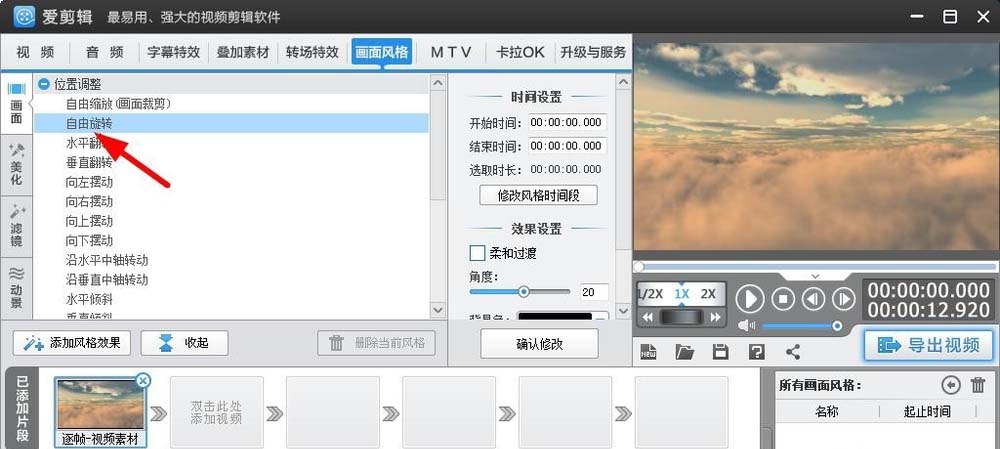1000x449 pixels.
Task: Select 向右摆动 effect
Action: pyautogui.click(x=89, y=202)
